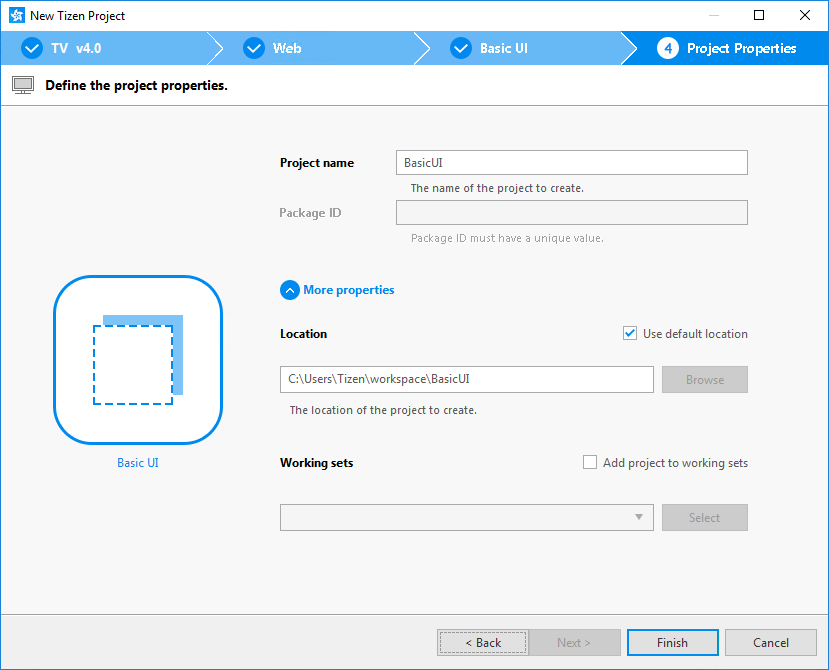This screenshot has width=829, height=670.
Task: Click the step 4 number circle icon
Action: click(668, 48)
